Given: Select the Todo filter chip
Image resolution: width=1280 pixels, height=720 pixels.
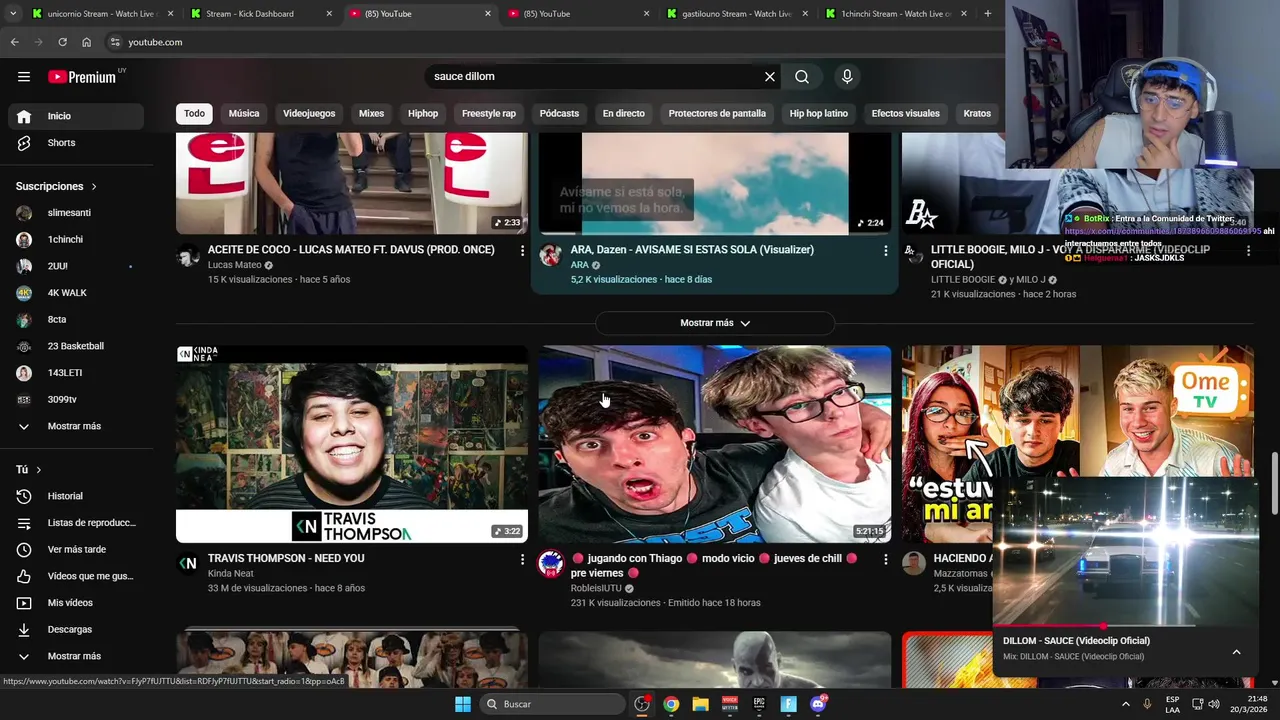Looking at the screenshot, I should (194, 113).
